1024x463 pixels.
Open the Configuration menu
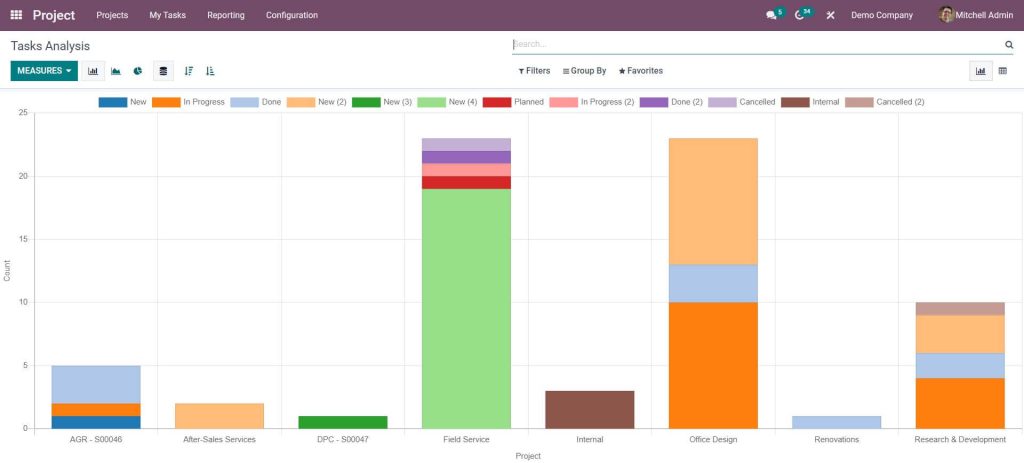click(x=292, y=15)
